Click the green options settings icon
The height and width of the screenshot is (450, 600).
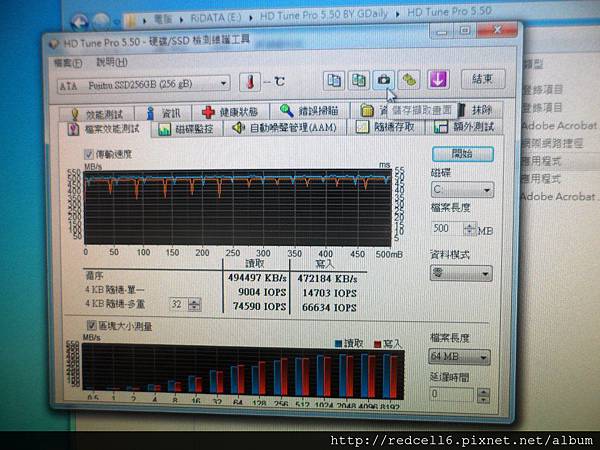click(x=409, y=80)
